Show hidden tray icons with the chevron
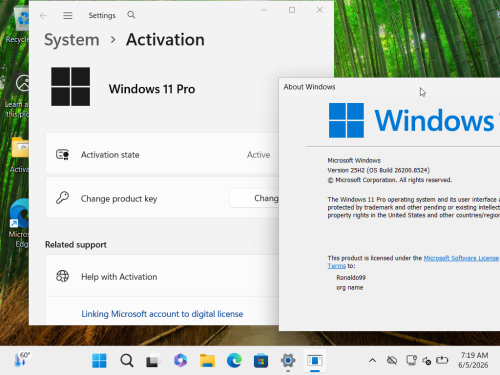This screenshot has width=500, height=375. [373, 360]
